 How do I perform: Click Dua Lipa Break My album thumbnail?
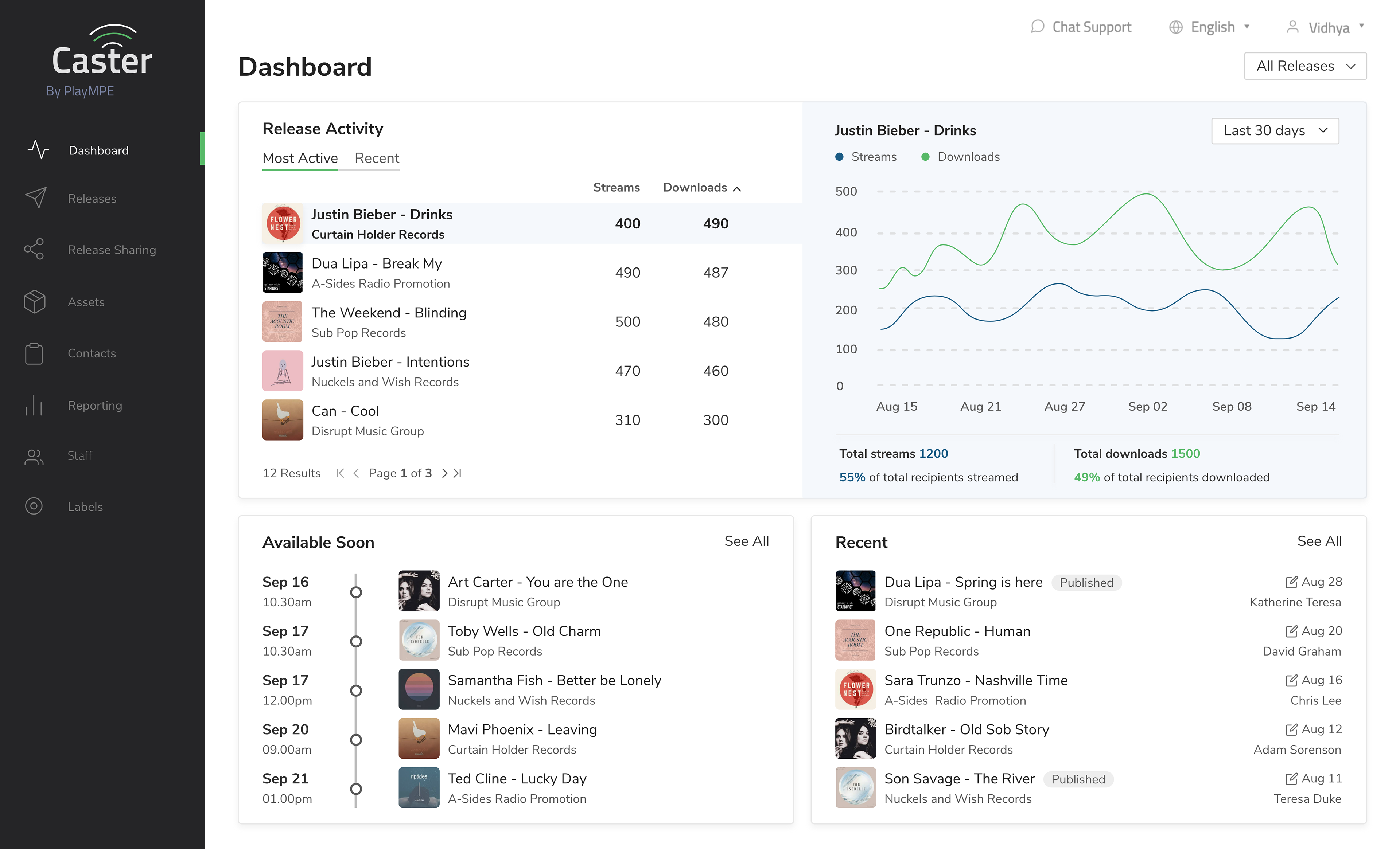point(283,273)
